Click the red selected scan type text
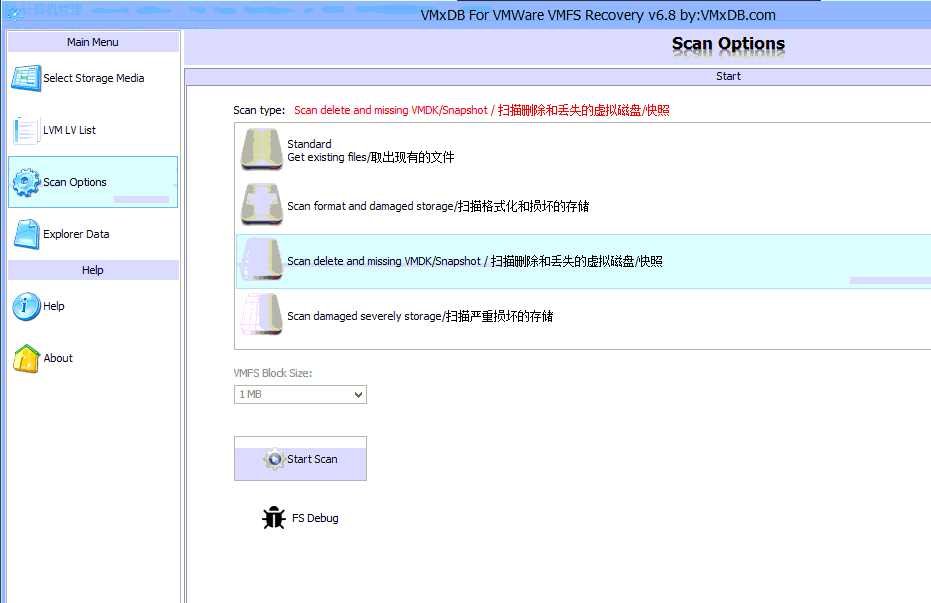The height and width of the screenshot is (603, 931). (x=482, y=110)
